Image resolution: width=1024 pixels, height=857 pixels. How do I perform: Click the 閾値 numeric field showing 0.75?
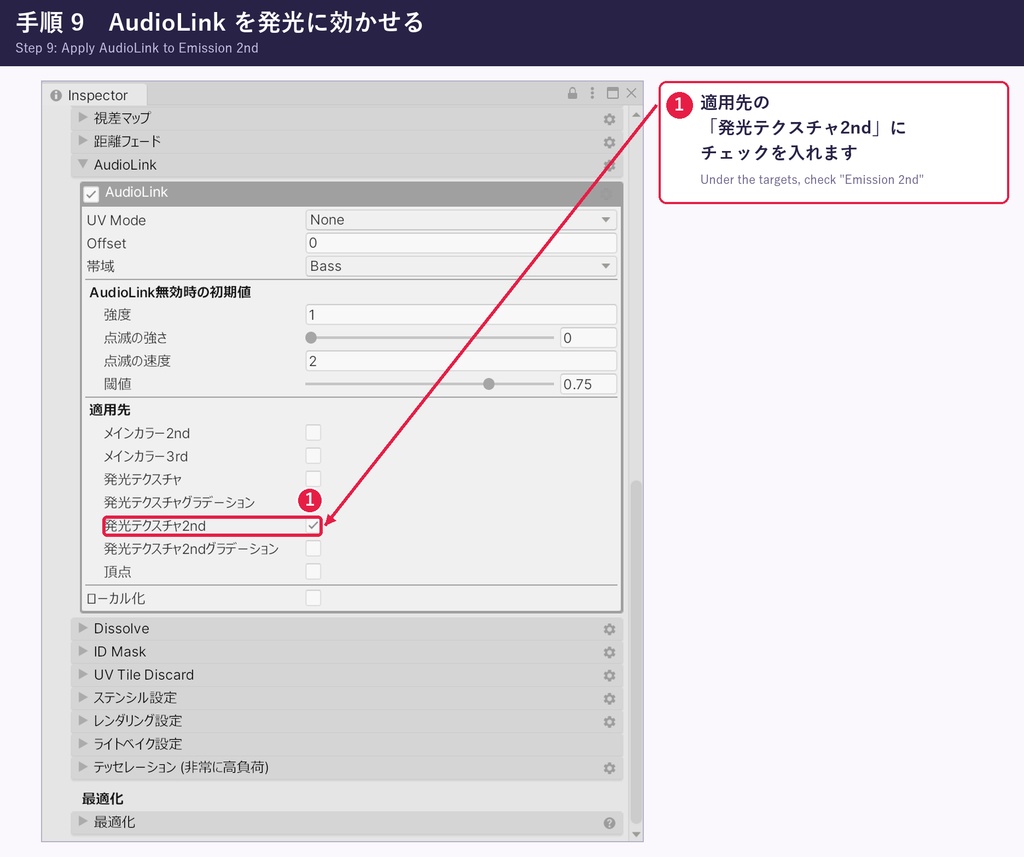pyautogui.click(x=588, y=384)
